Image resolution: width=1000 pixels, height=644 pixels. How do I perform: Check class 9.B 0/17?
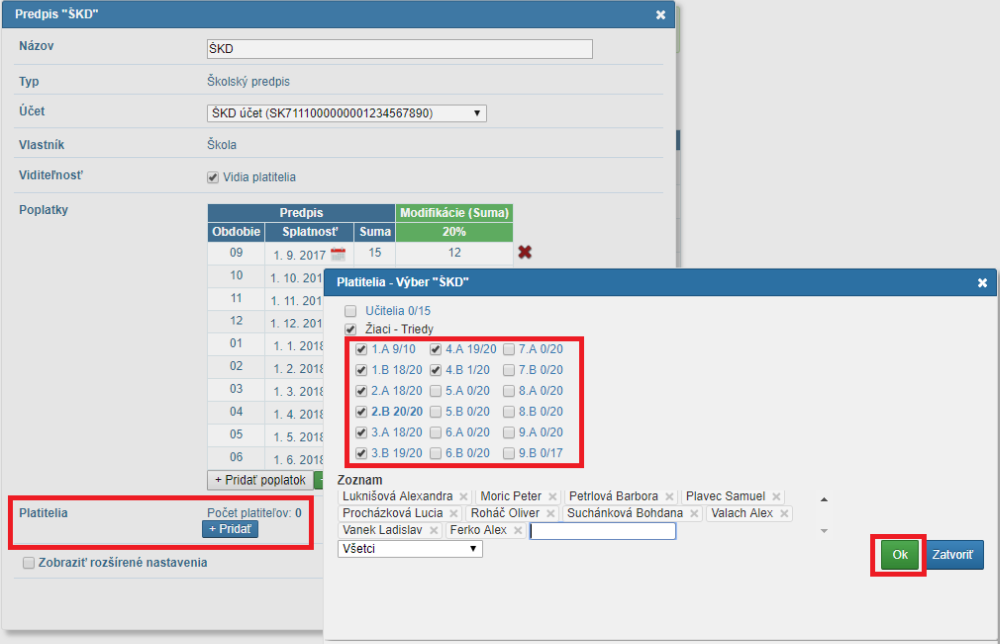coord(509,453)
